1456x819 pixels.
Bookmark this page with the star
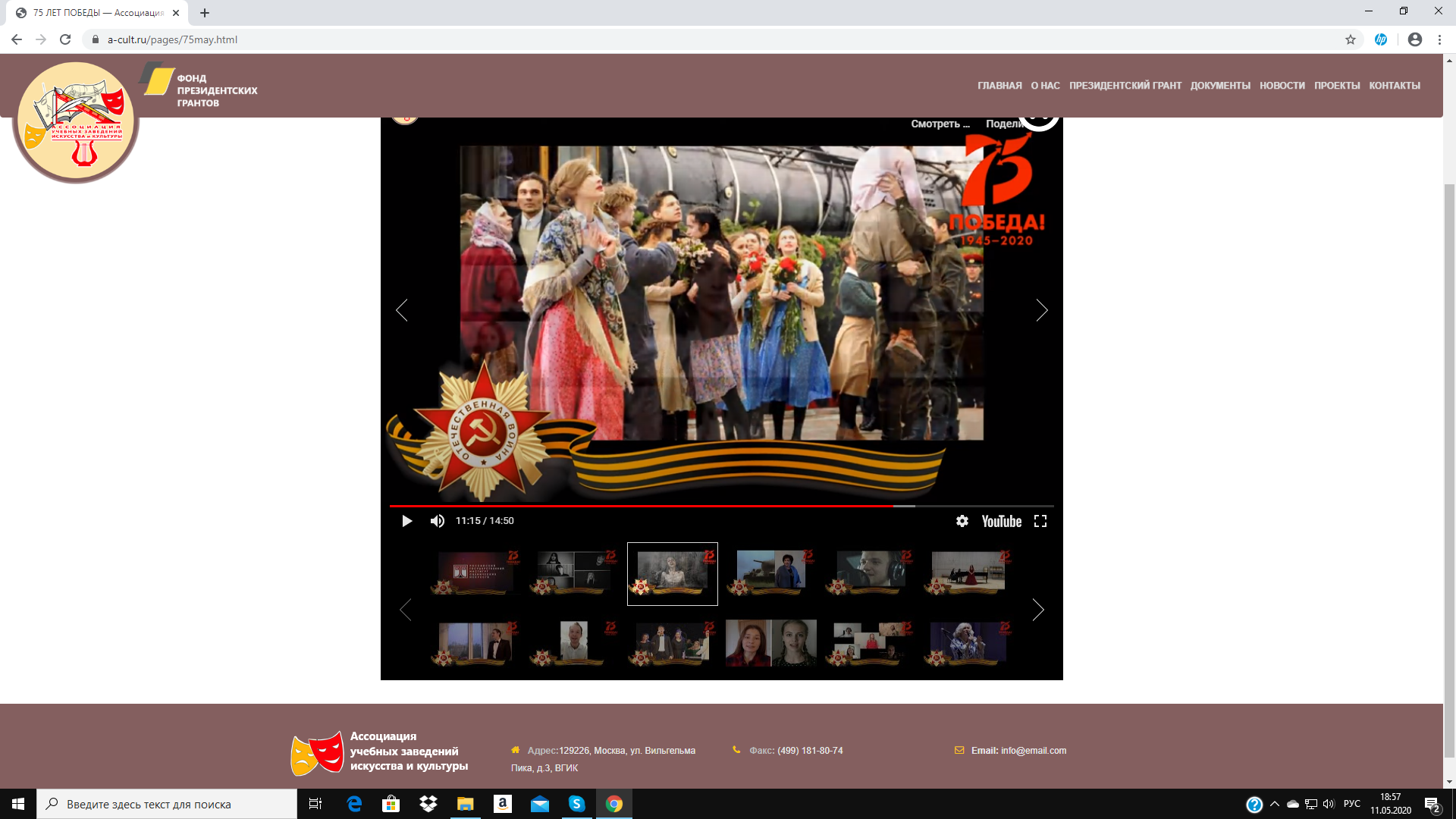coord(1351,39)
